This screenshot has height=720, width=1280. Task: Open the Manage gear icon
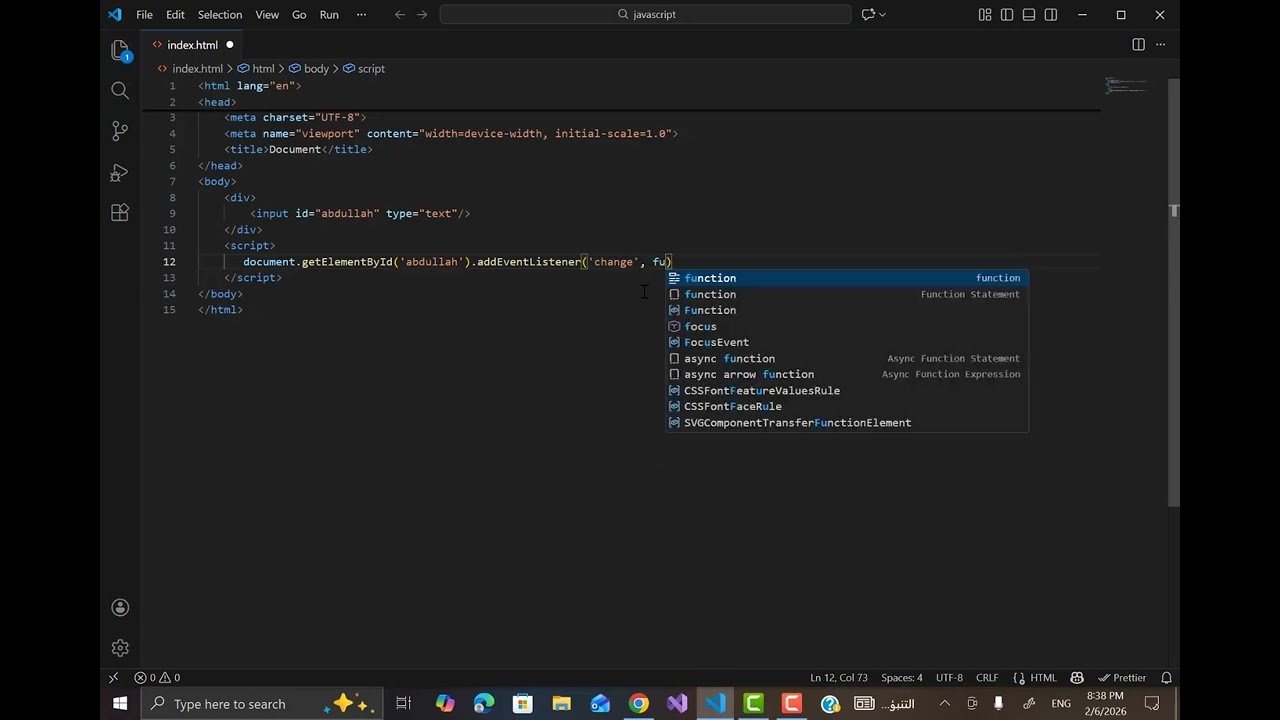(x=120, y=648)
